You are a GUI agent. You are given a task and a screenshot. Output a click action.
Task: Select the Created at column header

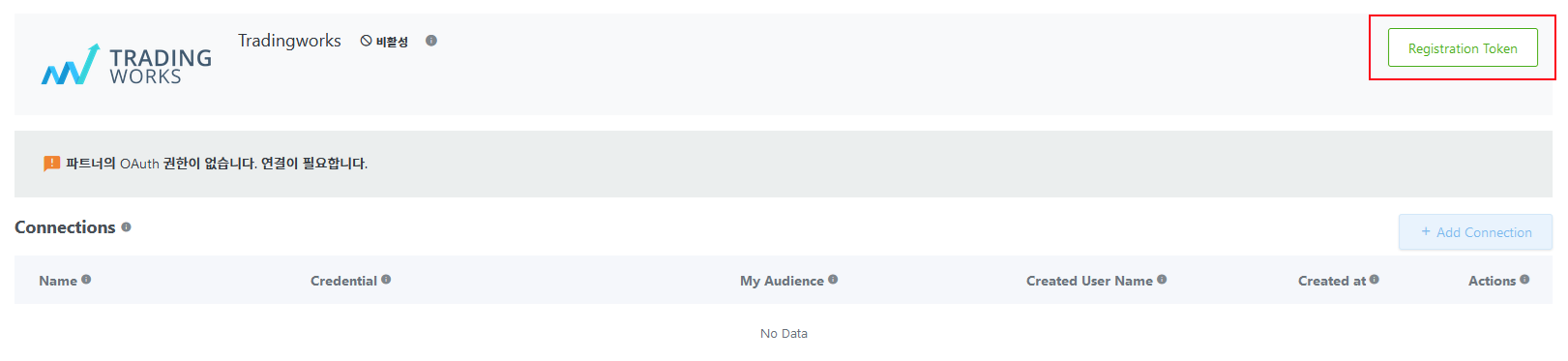coord(1332,281)
